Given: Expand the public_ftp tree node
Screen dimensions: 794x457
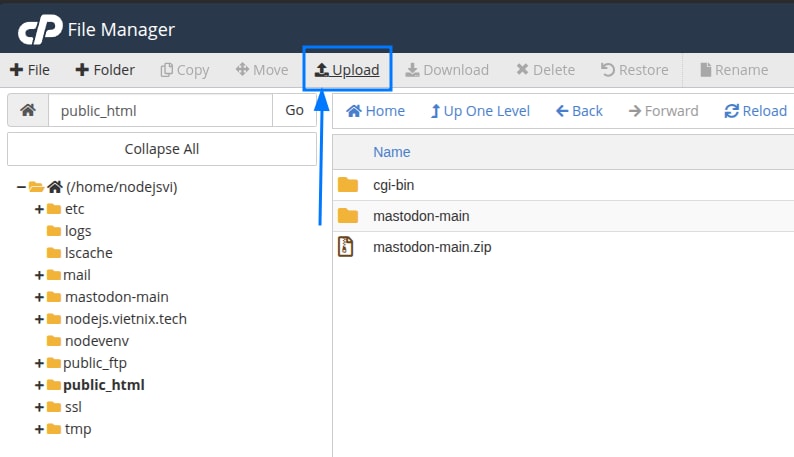Looking at the screenshot, I should pyautogui.click(x=39, y=363).
